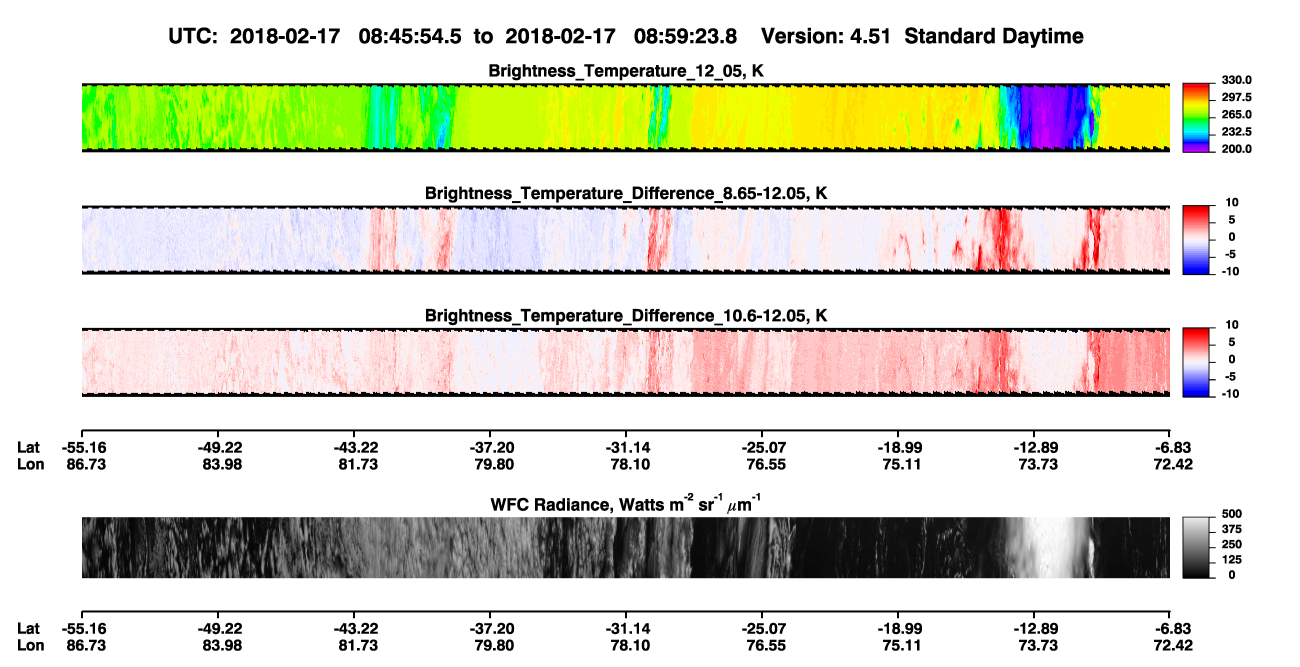Viewport: 1300px width, 667px height.
Task: Click the 'Lat' axis label above the WFC Radiance title
Action: tap(28, 448)
